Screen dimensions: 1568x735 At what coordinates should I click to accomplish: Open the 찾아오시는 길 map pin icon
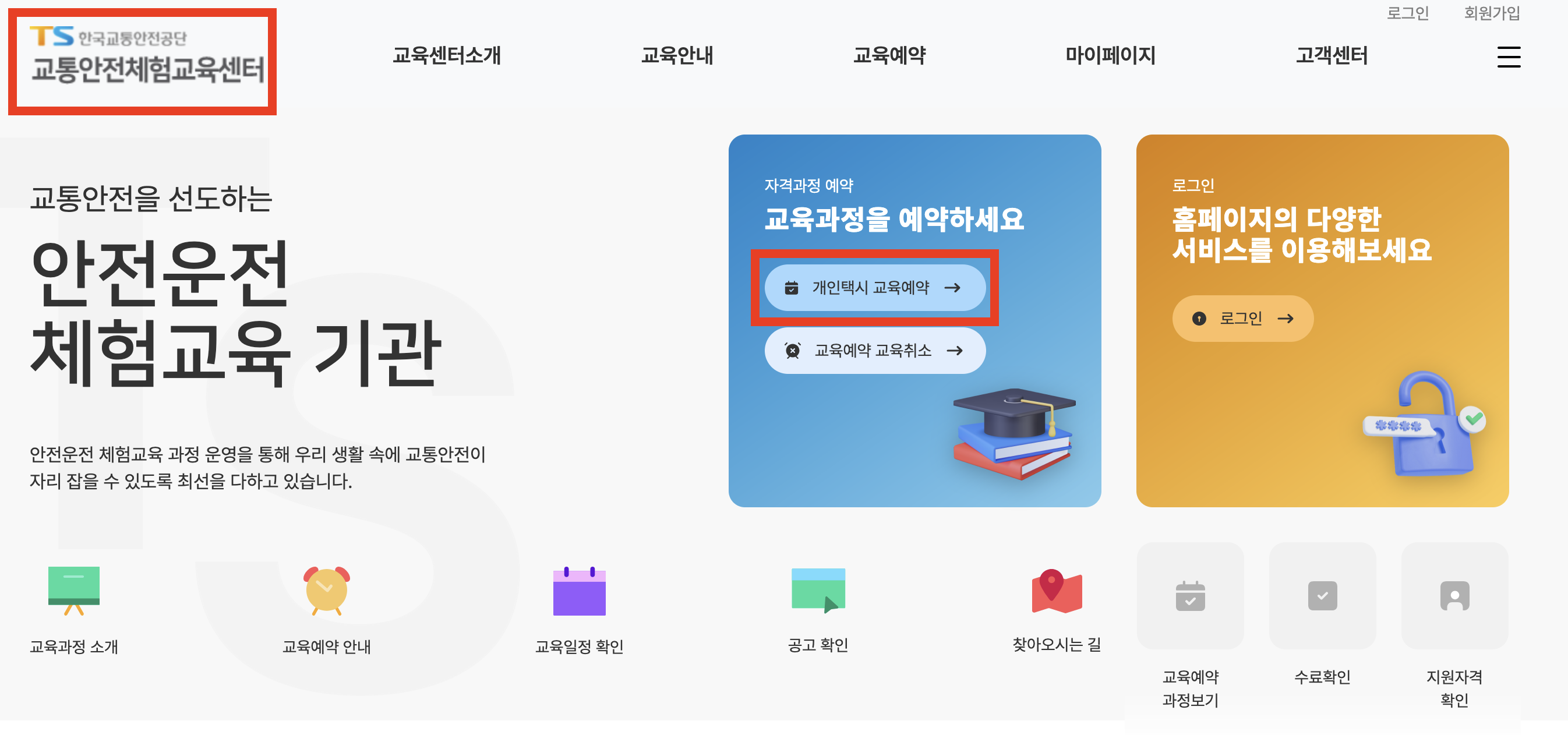(x=1057, y=590)
